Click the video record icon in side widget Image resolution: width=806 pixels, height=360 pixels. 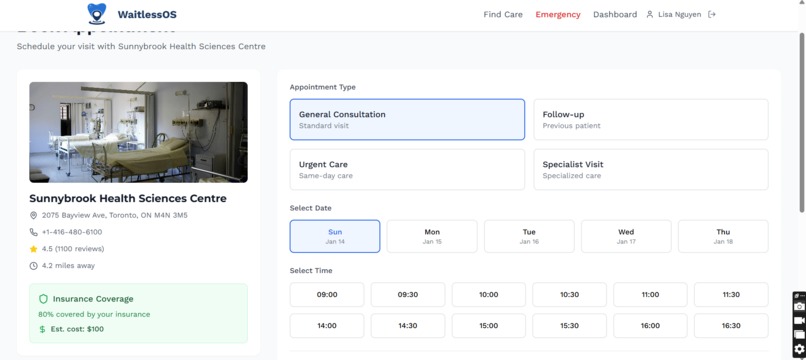click(799, 320)
